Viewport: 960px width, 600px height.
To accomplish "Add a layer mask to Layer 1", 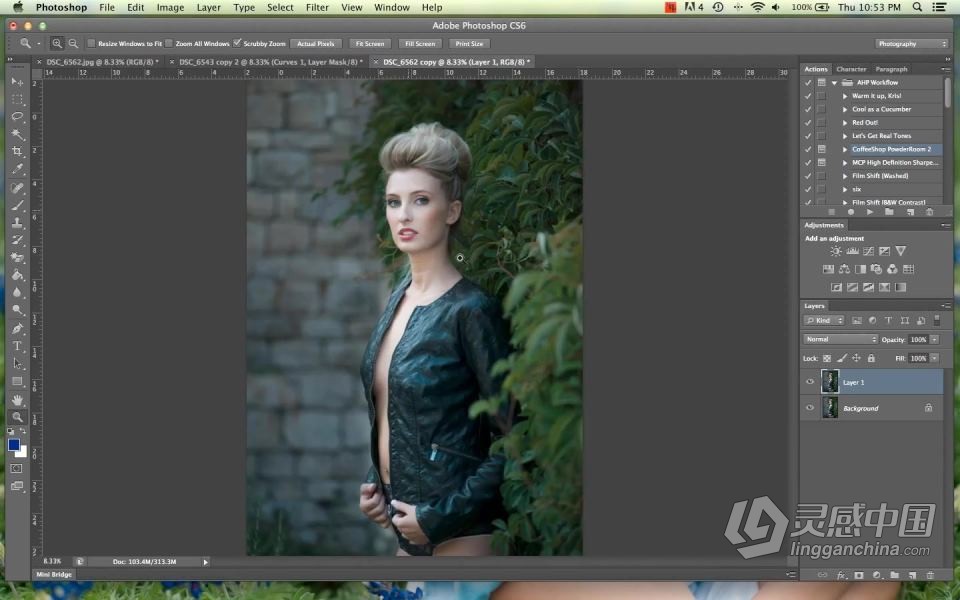I will [x=858, y=575].
